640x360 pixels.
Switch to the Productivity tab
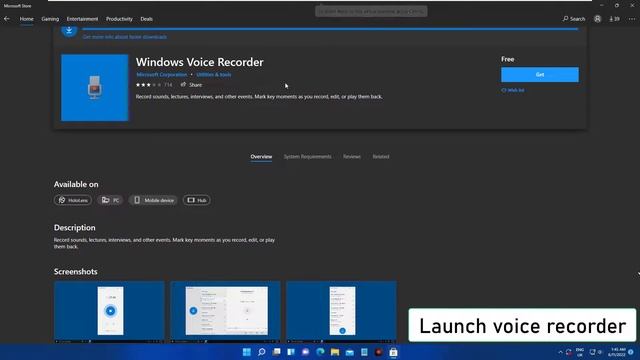click(x=119, y=19)
